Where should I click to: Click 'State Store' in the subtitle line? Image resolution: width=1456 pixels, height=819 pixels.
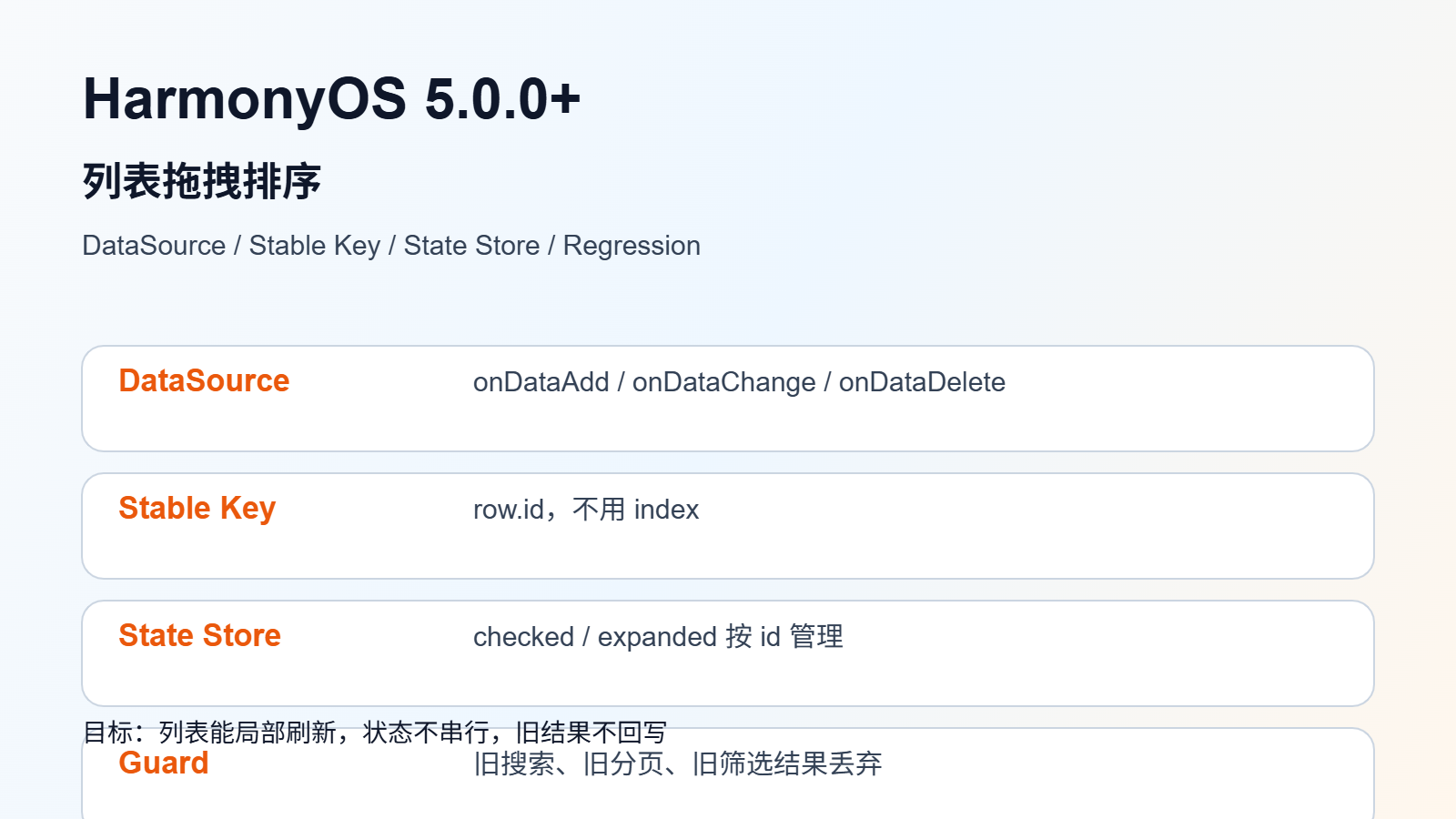point(471,246)
